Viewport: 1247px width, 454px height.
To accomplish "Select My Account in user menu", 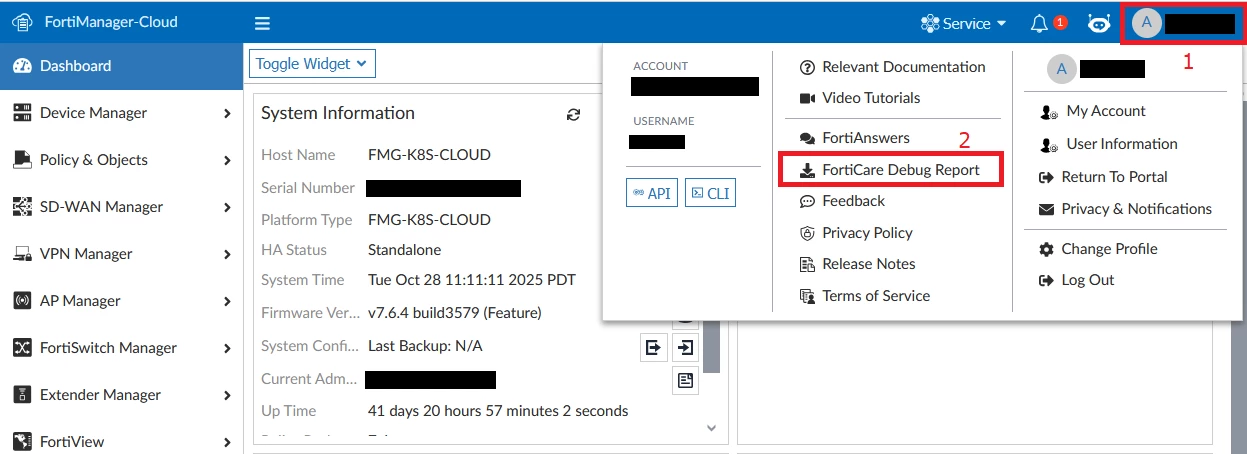I will [1092, 111].
